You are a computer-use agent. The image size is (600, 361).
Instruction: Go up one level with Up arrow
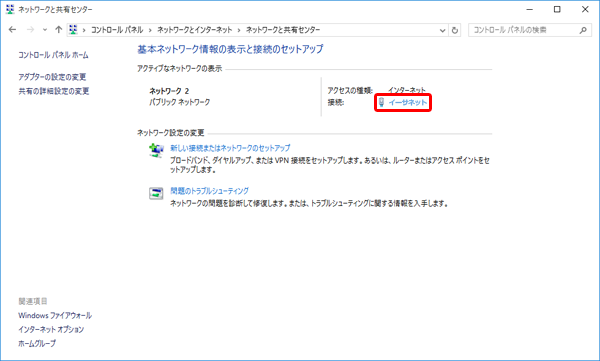[58, 30]
